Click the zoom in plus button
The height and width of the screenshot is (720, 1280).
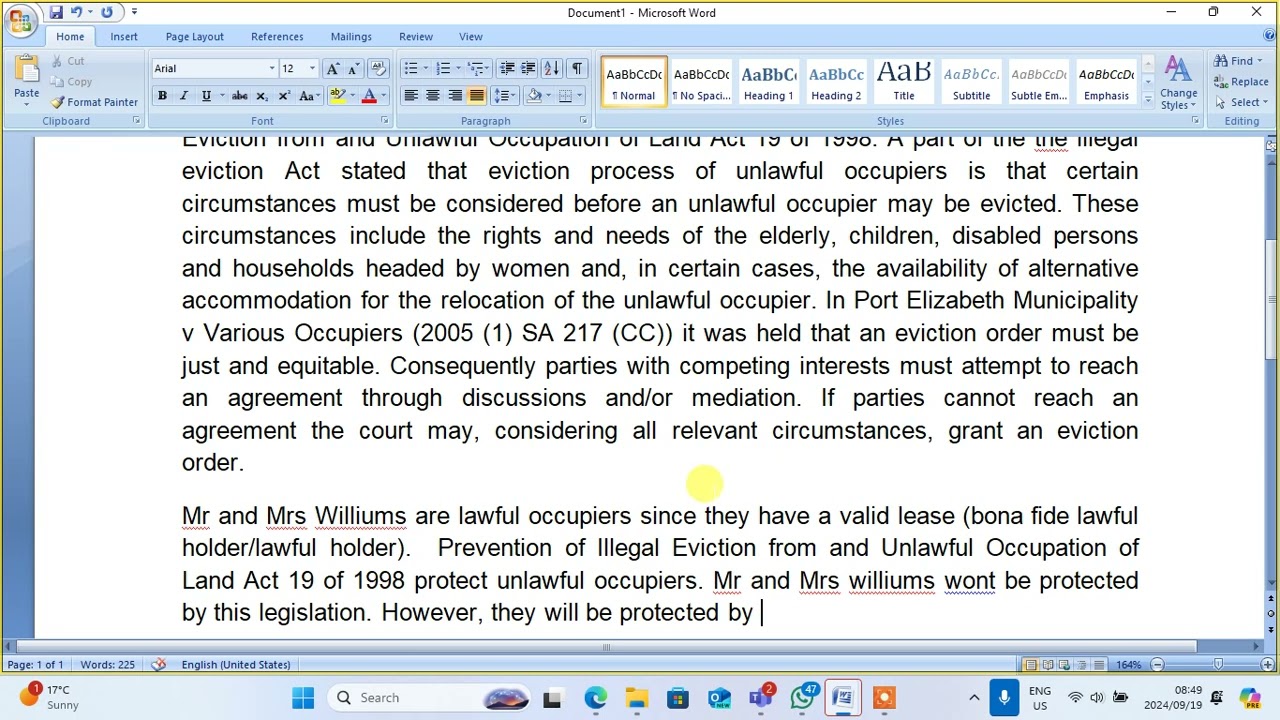1268,665
